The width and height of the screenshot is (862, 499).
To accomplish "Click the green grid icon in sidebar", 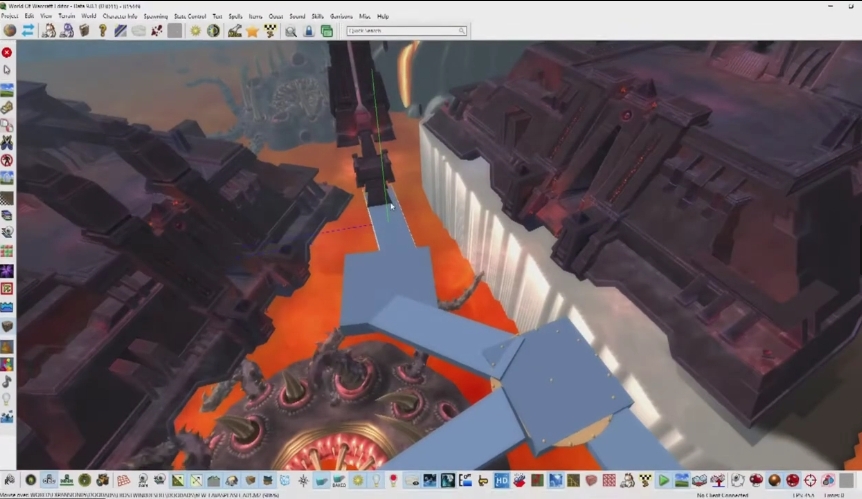I will click(x=7, y=252).
